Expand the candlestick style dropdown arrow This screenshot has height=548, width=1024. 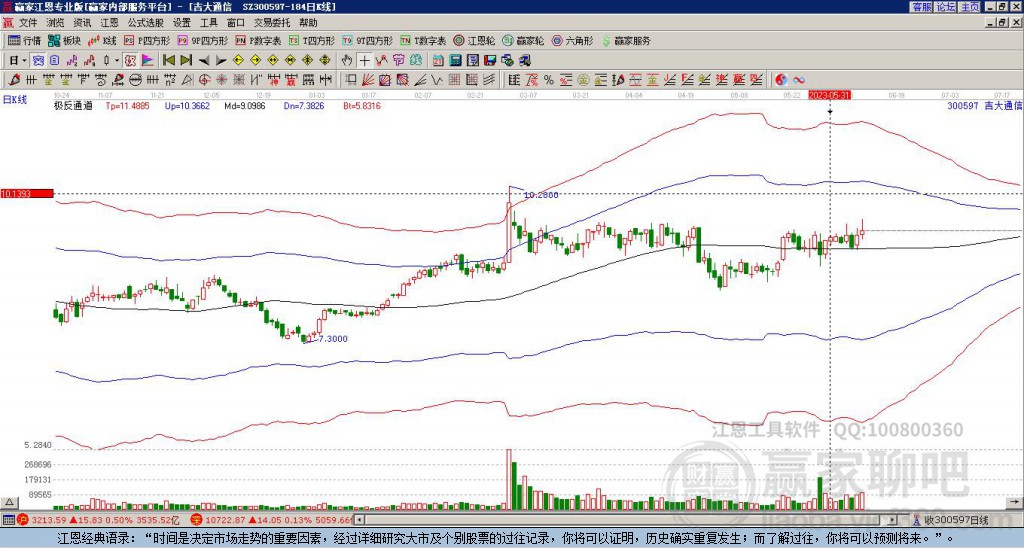point(117,61)
